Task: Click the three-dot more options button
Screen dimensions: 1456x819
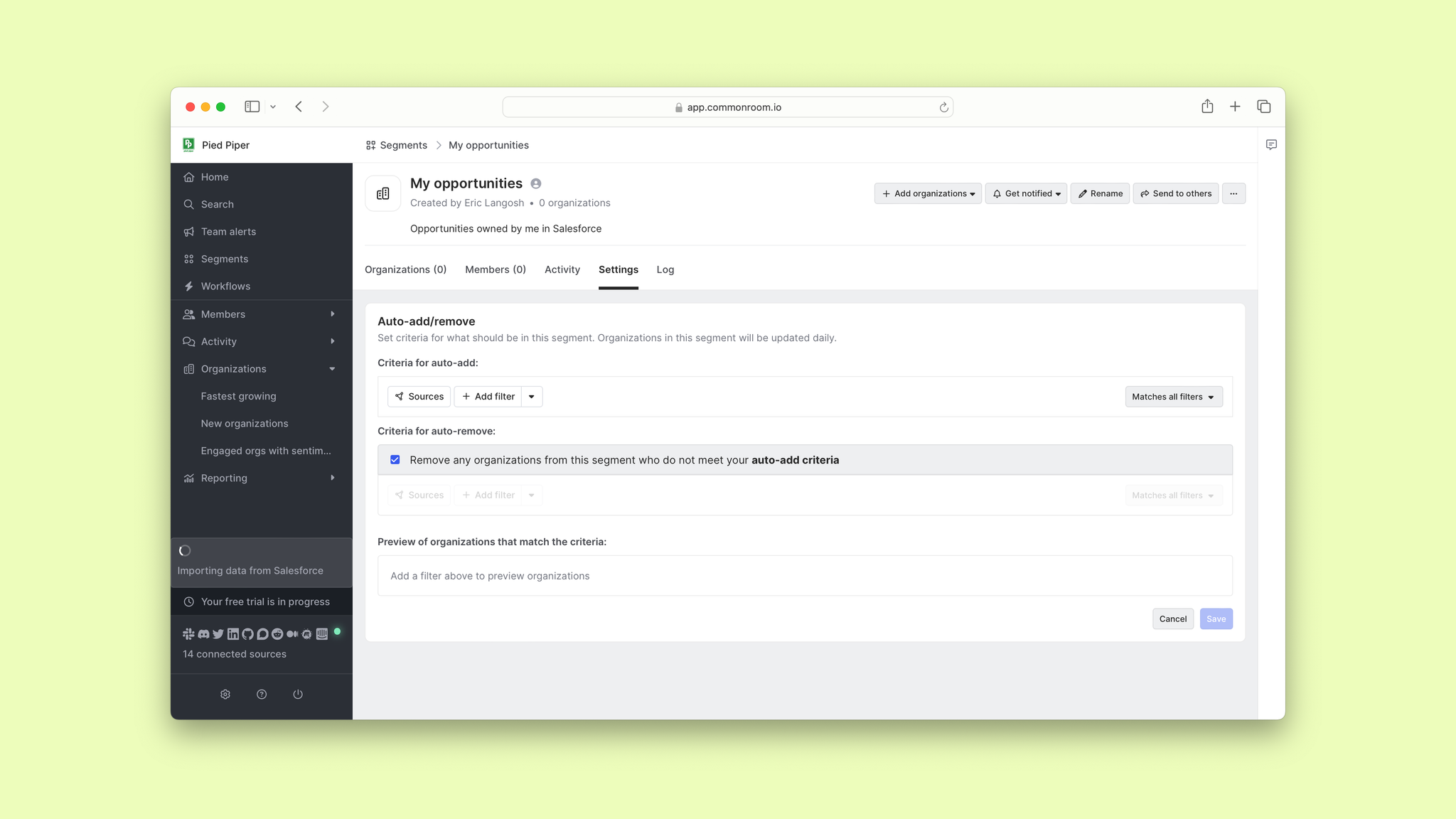Action: [x=1233, y=193]
